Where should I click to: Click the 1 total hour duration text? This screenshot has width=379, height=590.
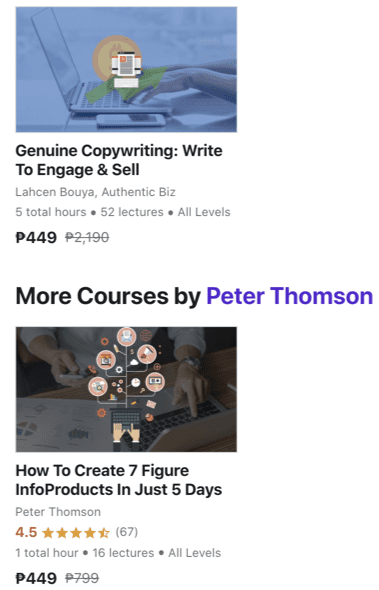pyautogui.click(x=47, y=553)
